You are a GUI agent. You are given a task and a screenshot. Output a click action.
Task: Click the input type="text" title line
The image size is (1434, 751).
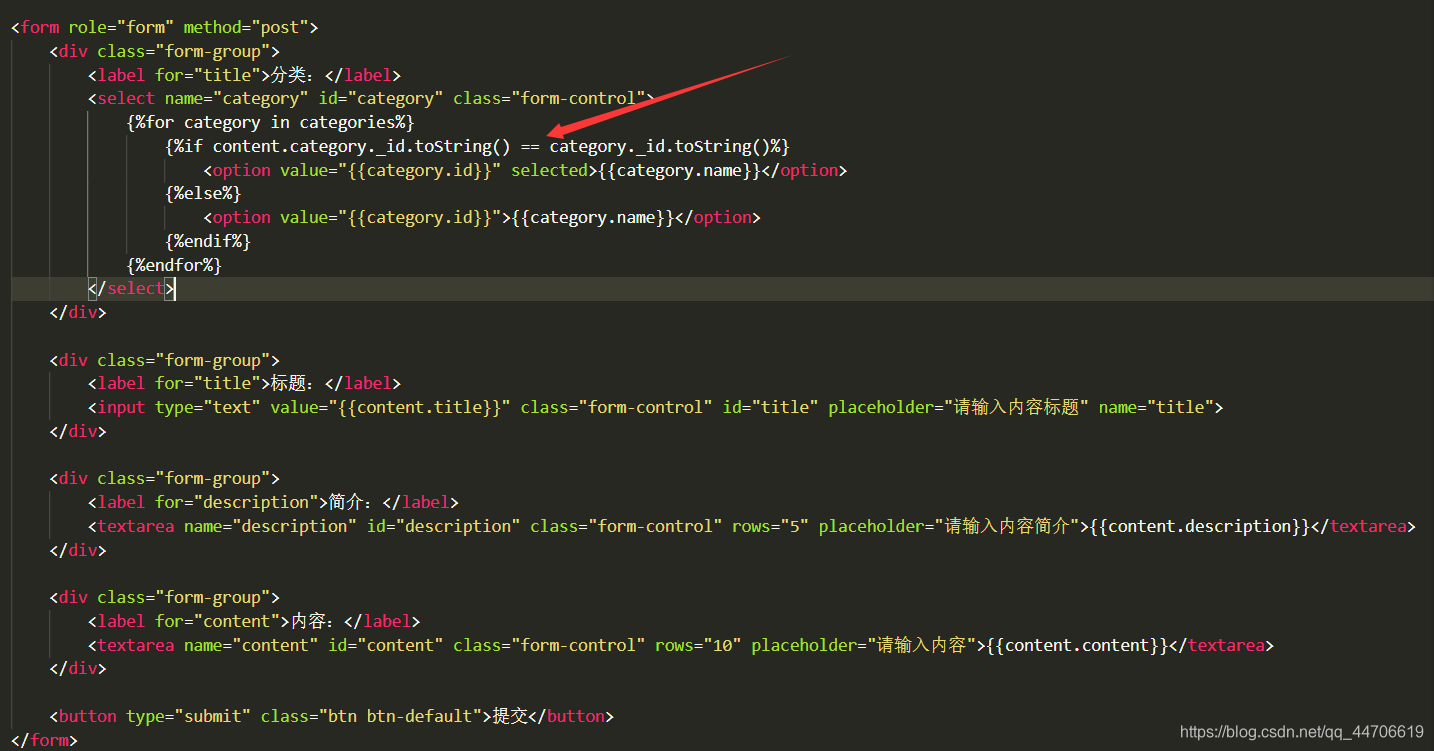click(x=656, y=407)
